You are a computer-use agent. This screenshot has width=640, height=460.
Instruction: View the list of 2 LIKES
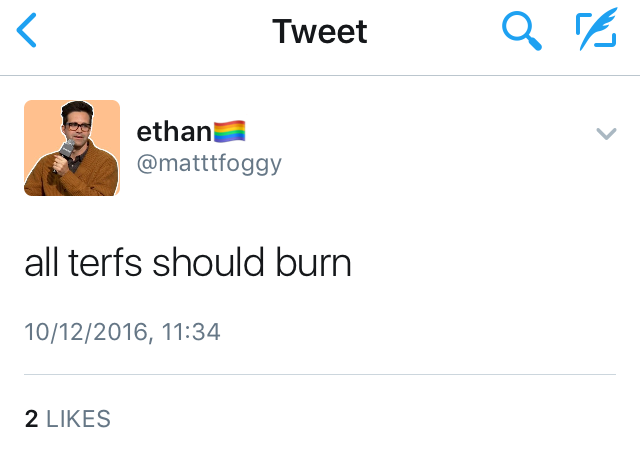[x=68, y=419]
